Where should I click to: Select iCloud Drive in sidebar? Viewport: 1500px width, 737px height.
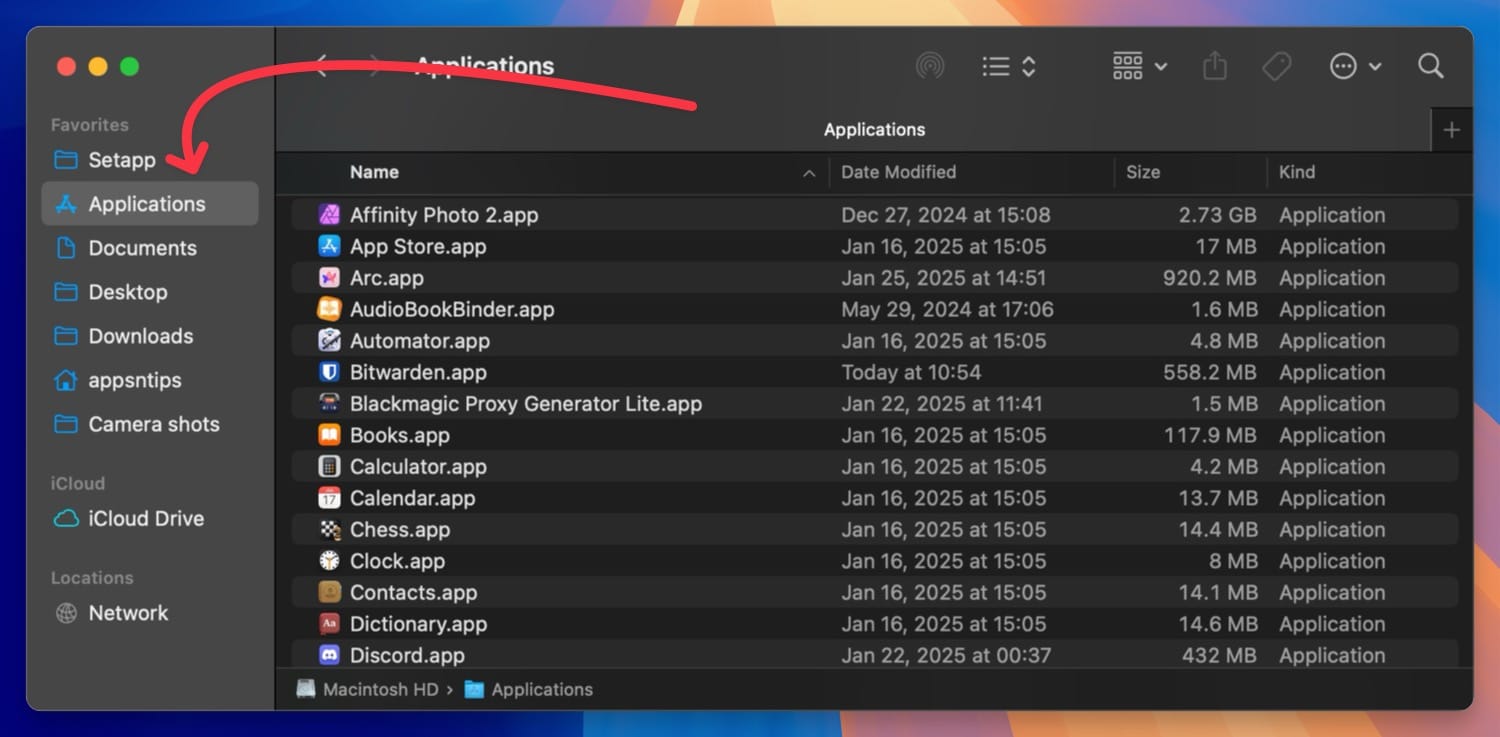pos(145,518)
